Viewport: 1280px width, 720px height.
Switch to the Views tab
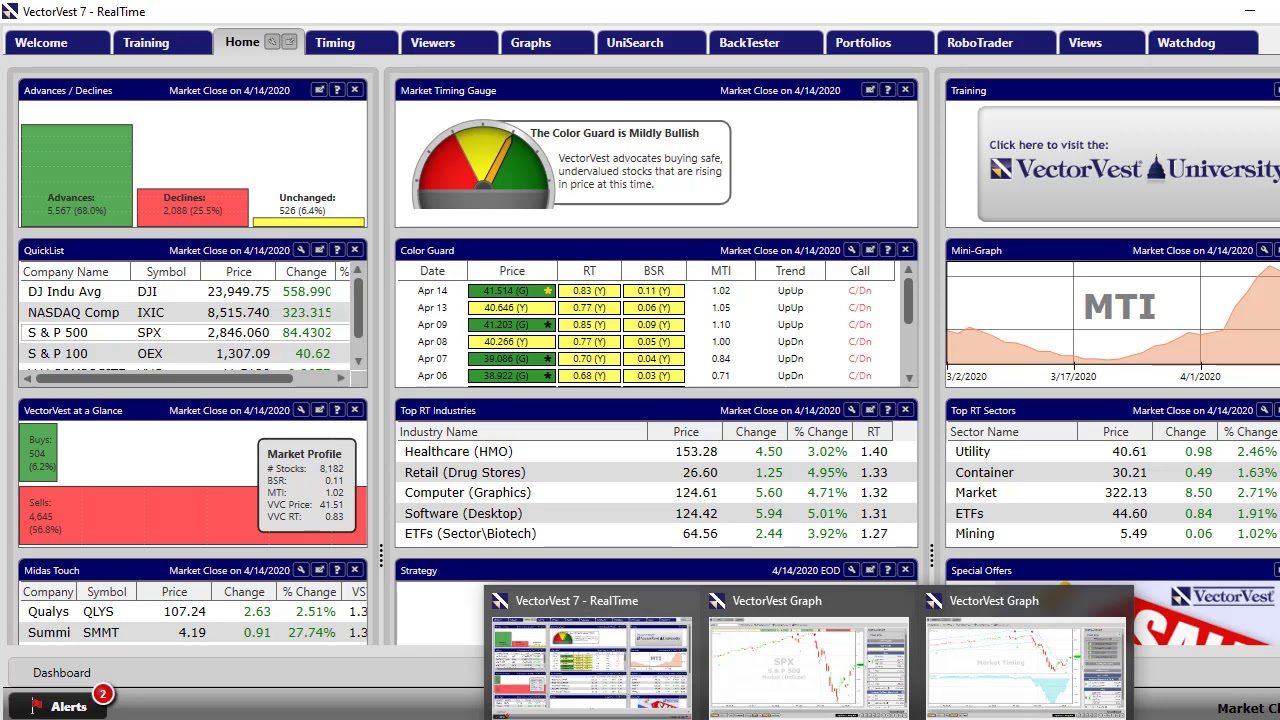pyautogui.click(x=1101, y=42)
